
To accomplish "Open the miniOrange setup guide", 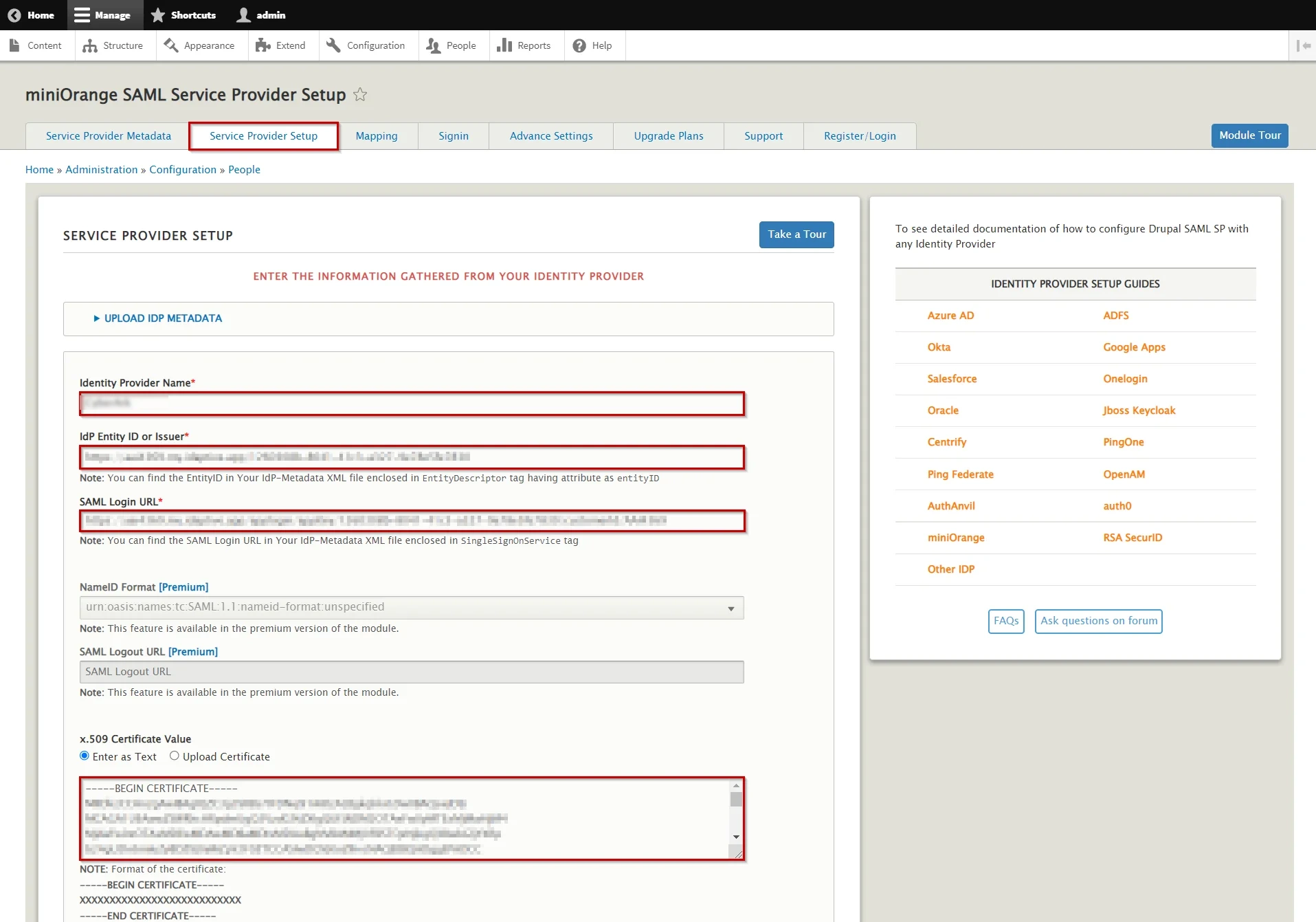I will pyautogui.click(x=956, y=538).
